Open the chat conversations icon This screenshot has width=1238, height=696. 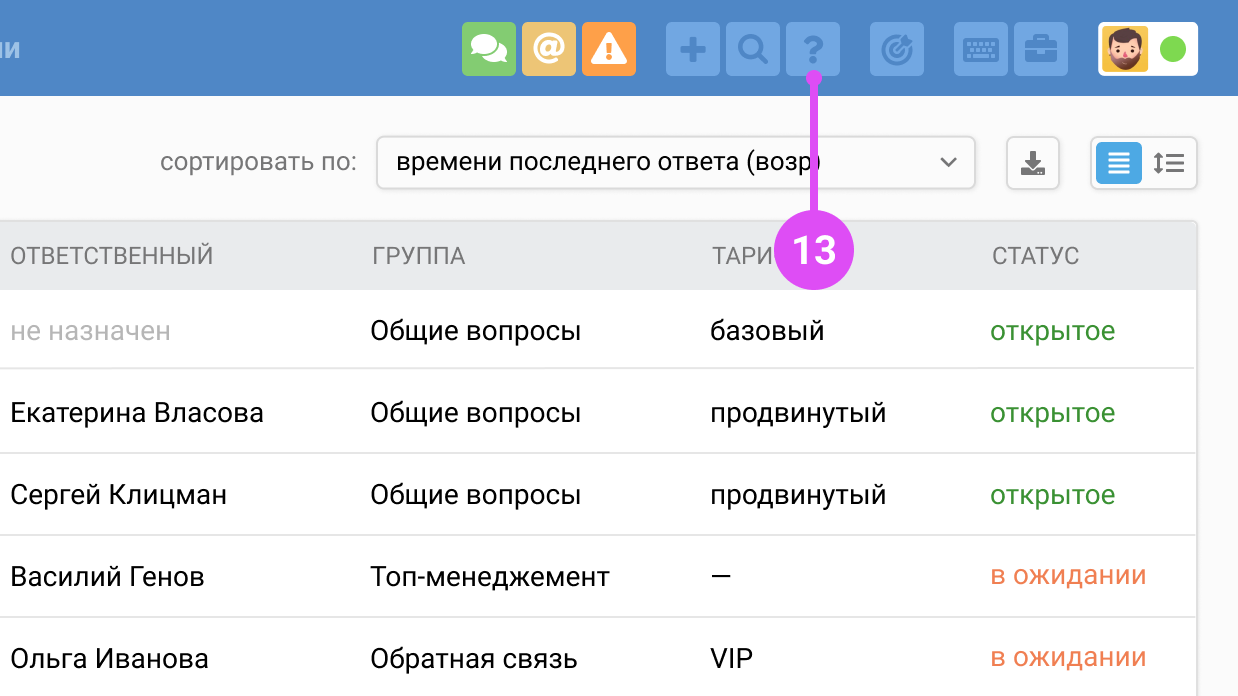[x=489, y=48]
